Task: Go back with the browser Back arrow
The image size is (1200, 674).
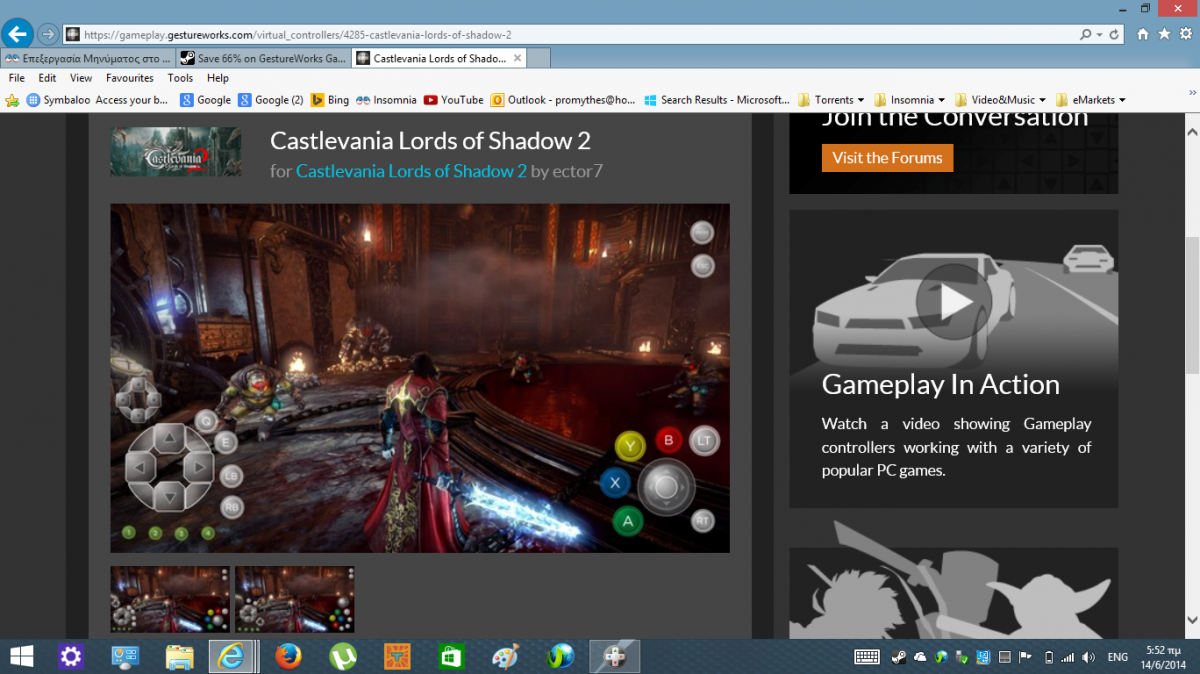Action: click(17, 33)
